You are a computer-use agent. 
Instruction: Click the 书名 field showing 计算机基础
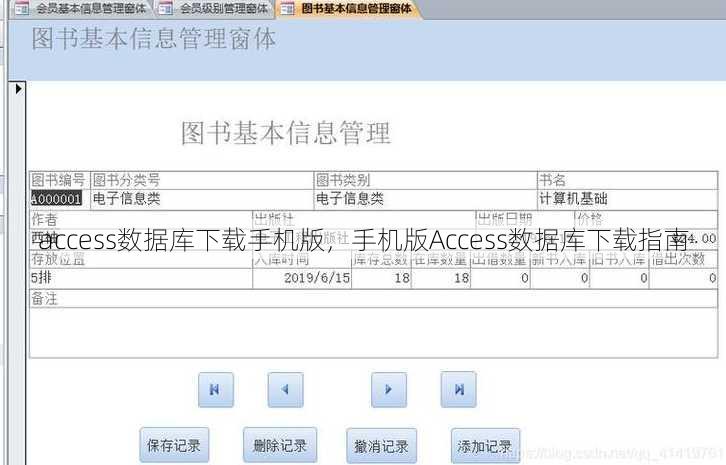pyautogui.click(x=627, y=199)
